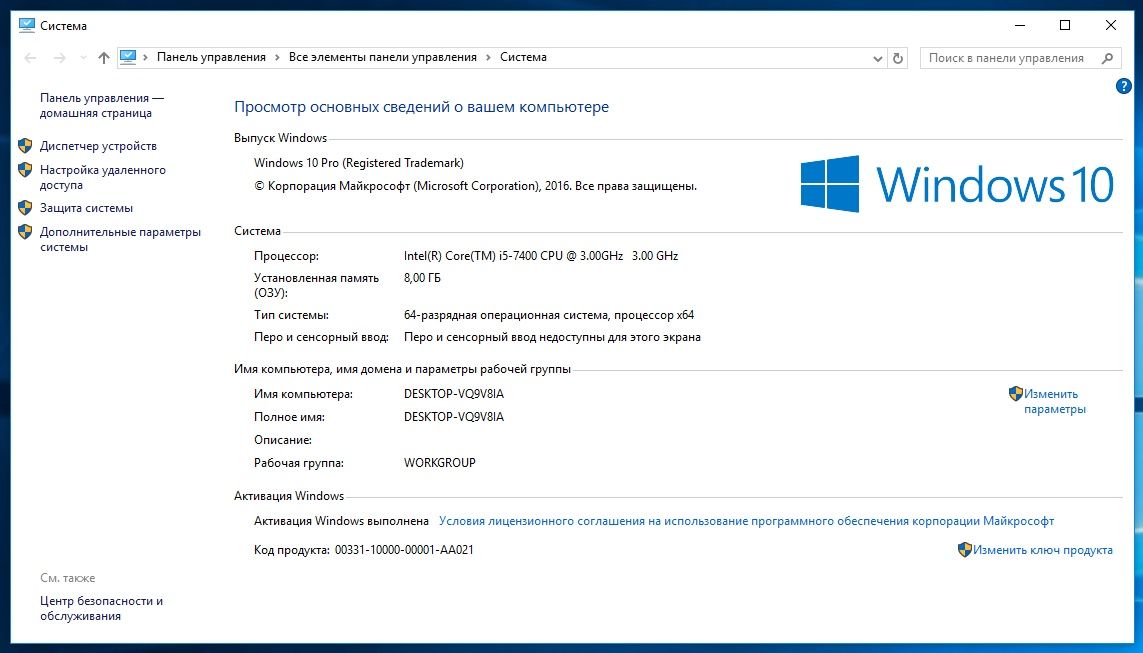
Task: Open Центр безопасности и обслуживания
Action: (x=101, y=608)
